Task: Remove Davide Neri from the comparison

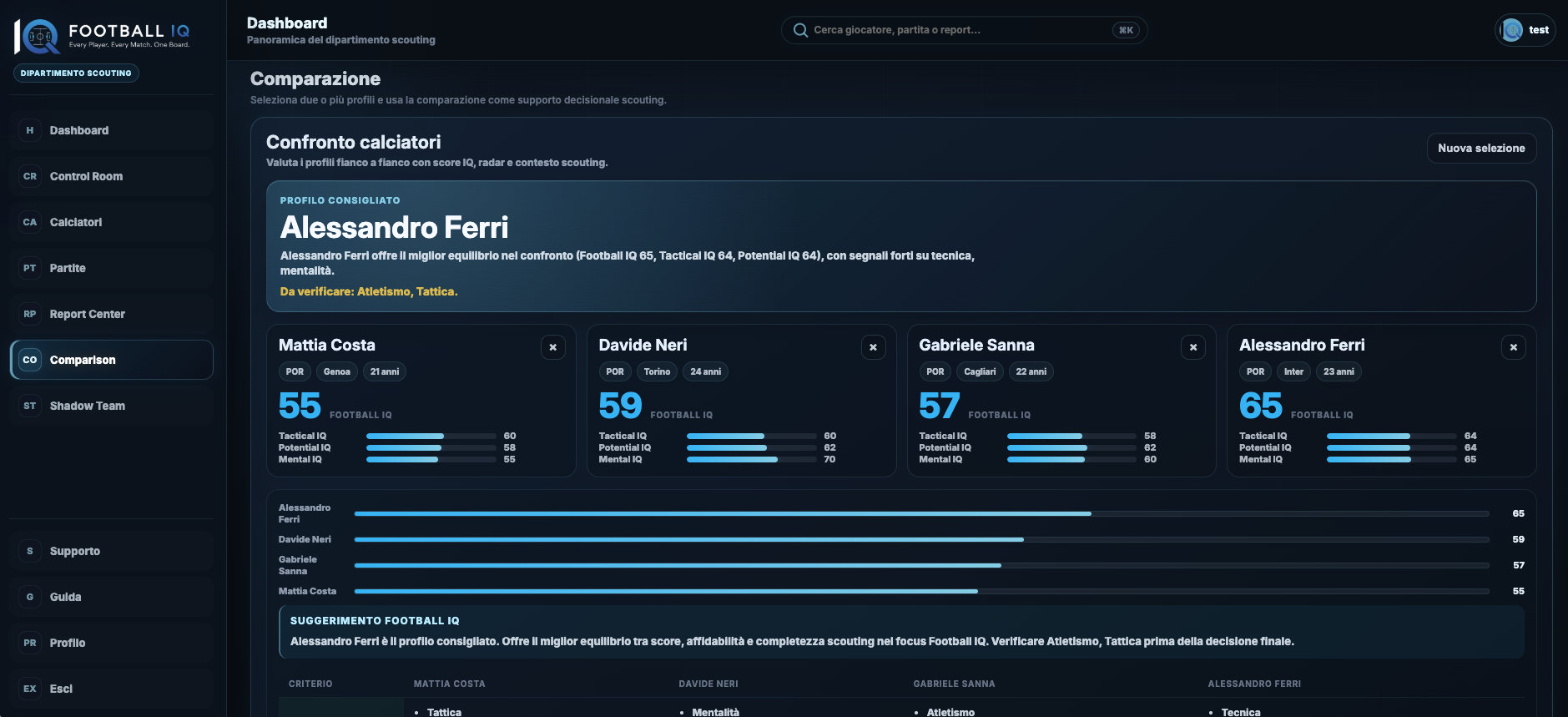Action: pos(873,347)
